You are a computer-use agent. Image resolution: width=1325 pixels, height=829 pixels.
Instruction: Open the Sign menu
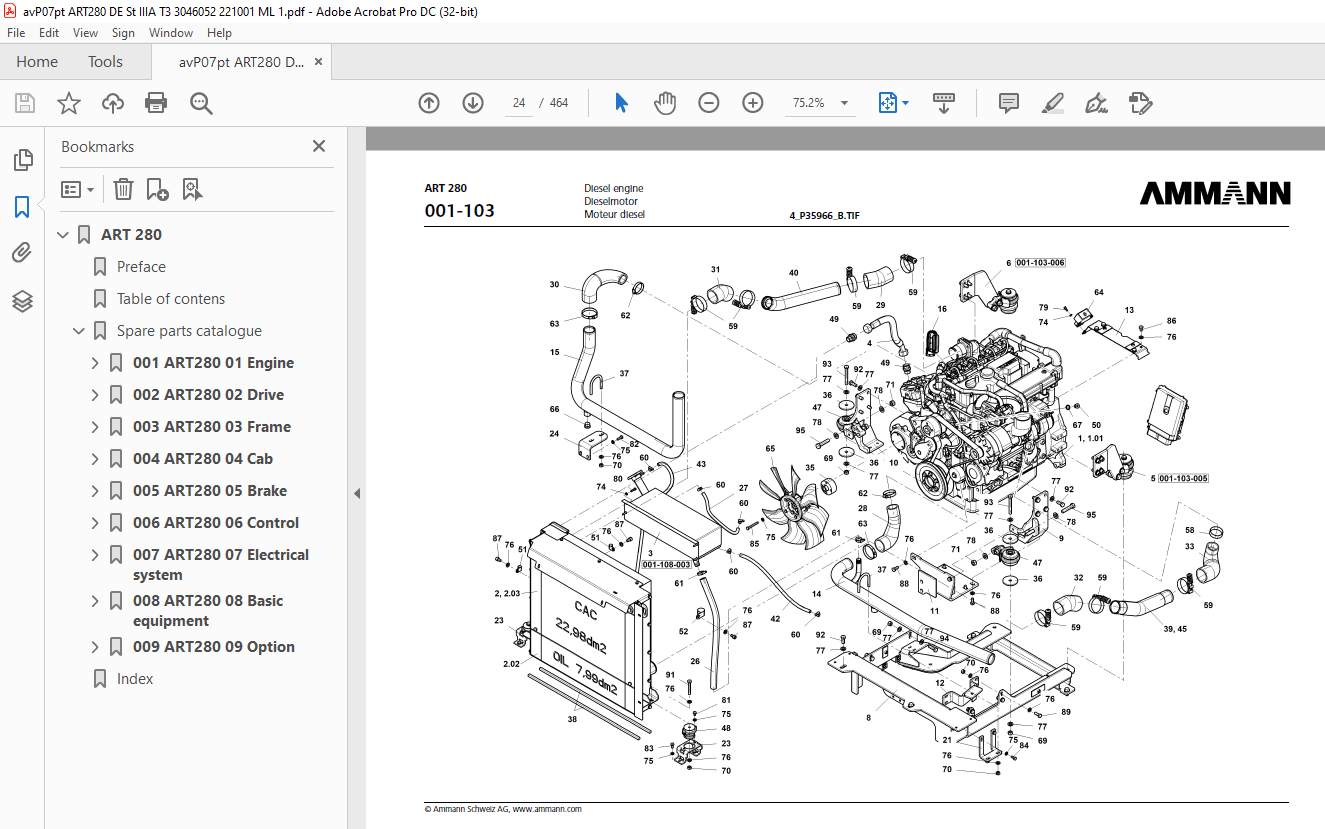[x=123, y=33]
